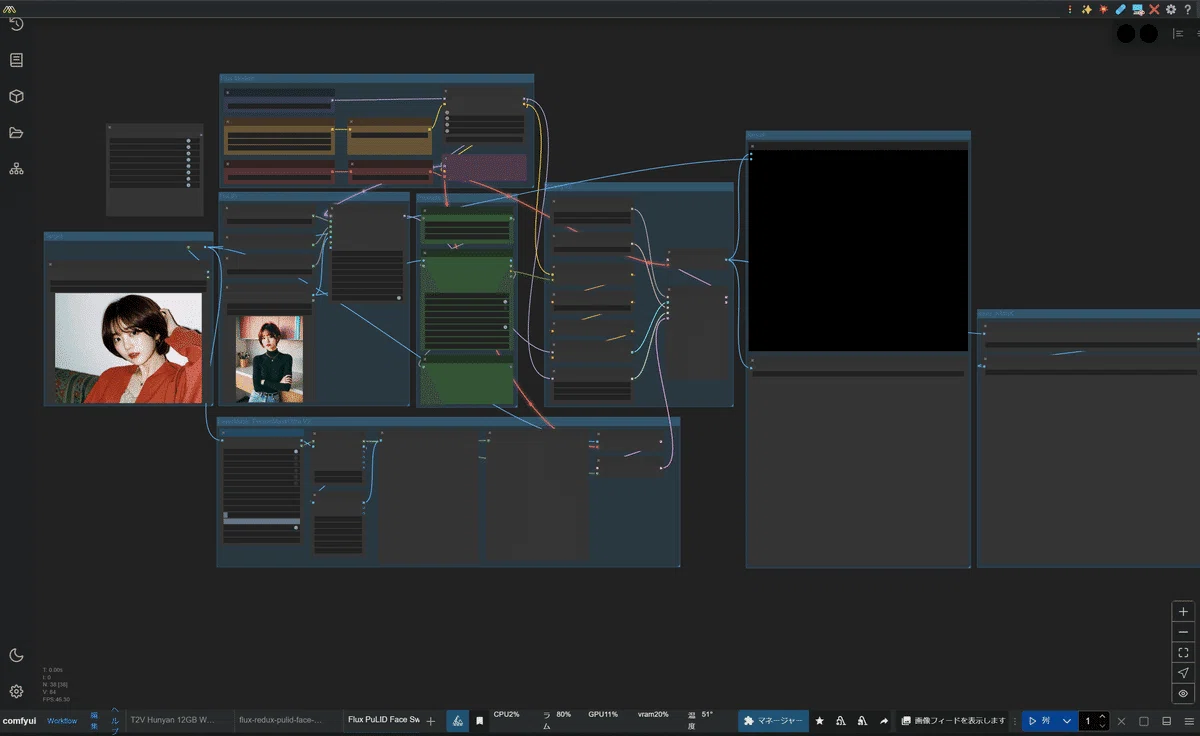Click the blue bandage icon in top toolbar

coord(1121,9)
